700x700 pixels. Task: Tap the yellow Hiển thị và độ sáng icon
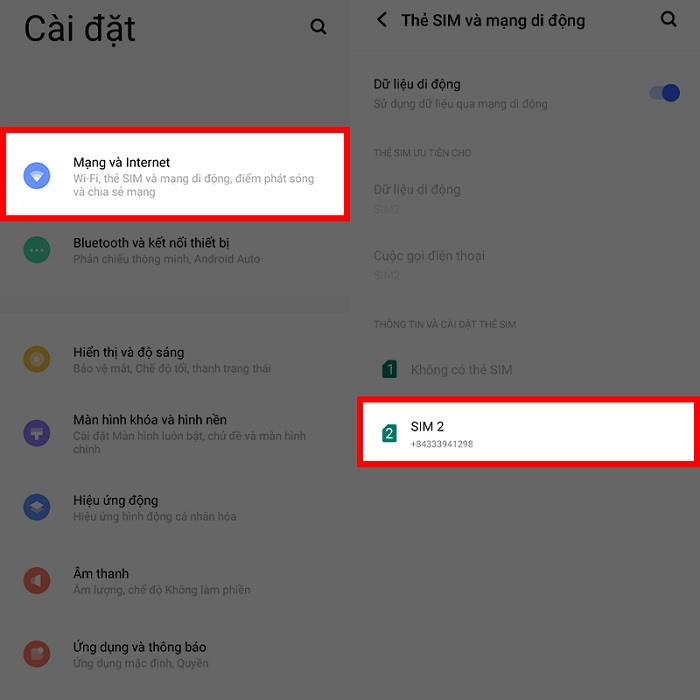coord(37,359)
